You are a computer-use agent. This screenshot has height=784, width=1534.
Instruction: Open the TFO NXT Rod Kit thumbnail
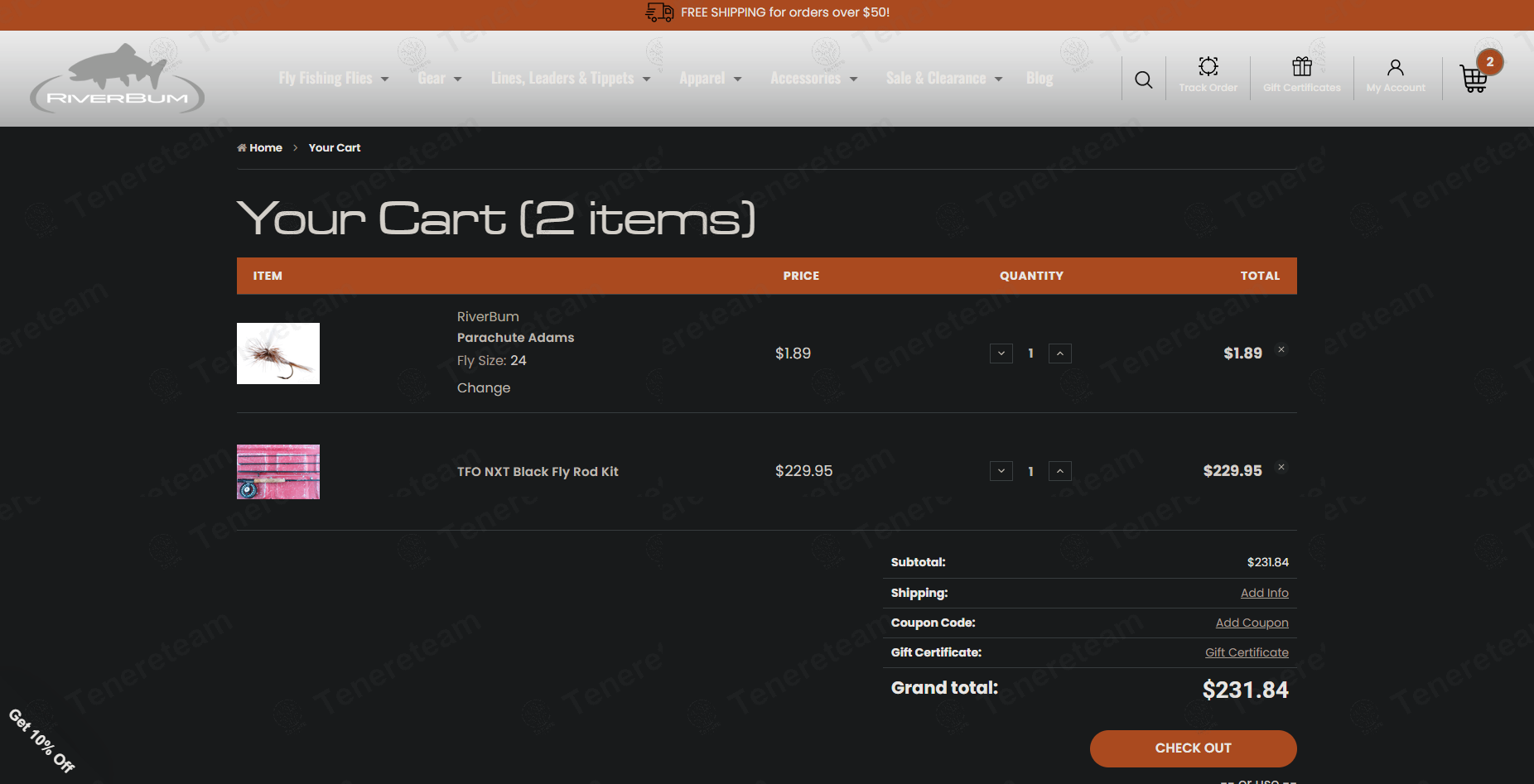pos(278,472)
